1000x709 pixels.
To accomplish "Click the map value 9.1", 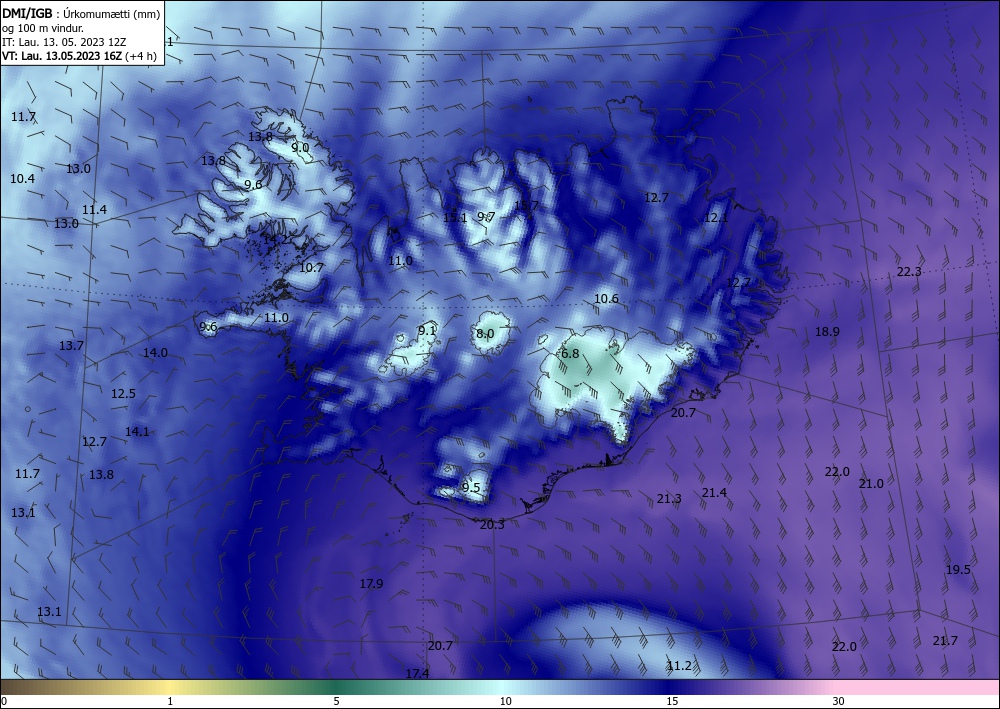I will [427, 330].
